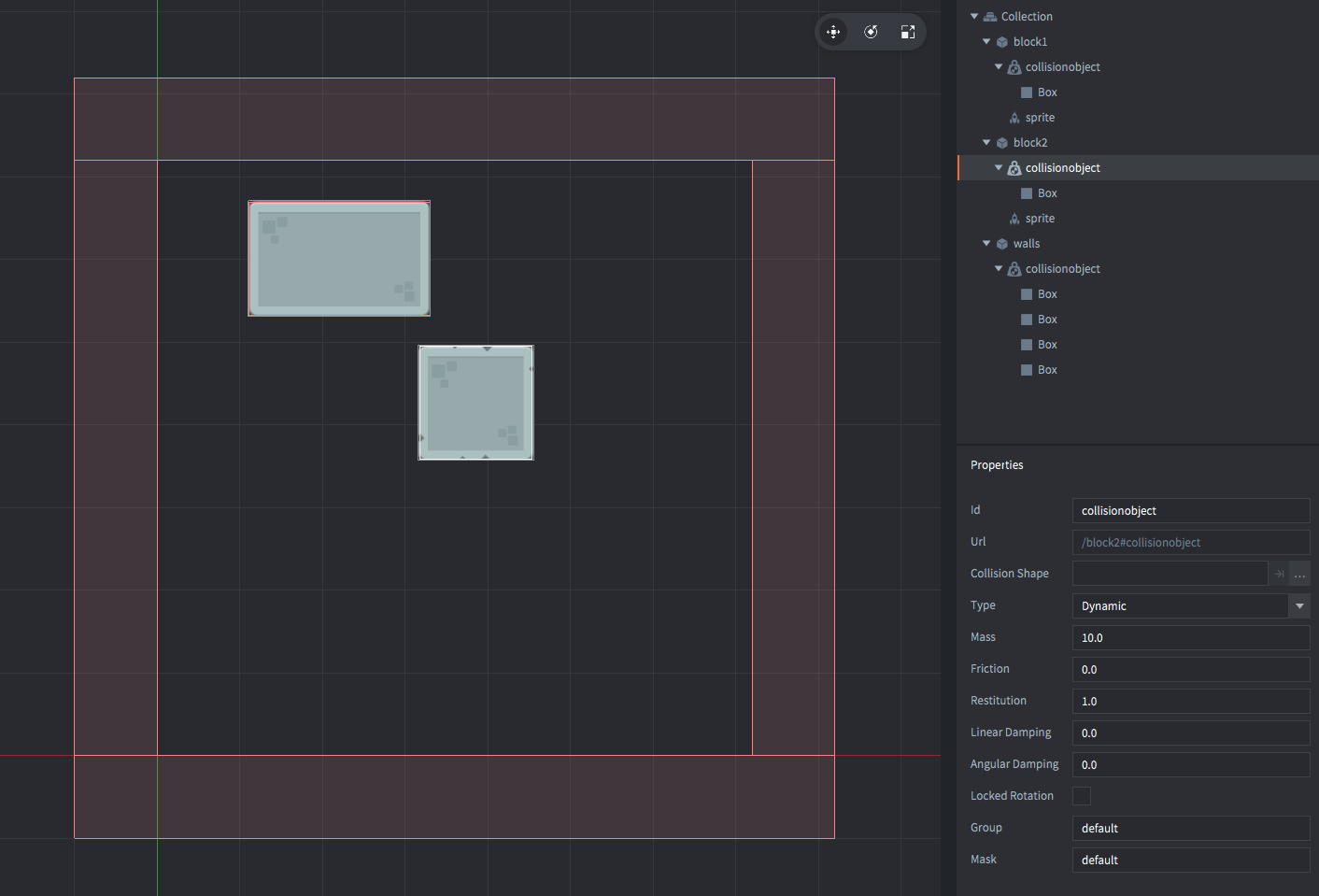
Task: Select the Move tool in viewport toolbar
Action: coord(833,32)
